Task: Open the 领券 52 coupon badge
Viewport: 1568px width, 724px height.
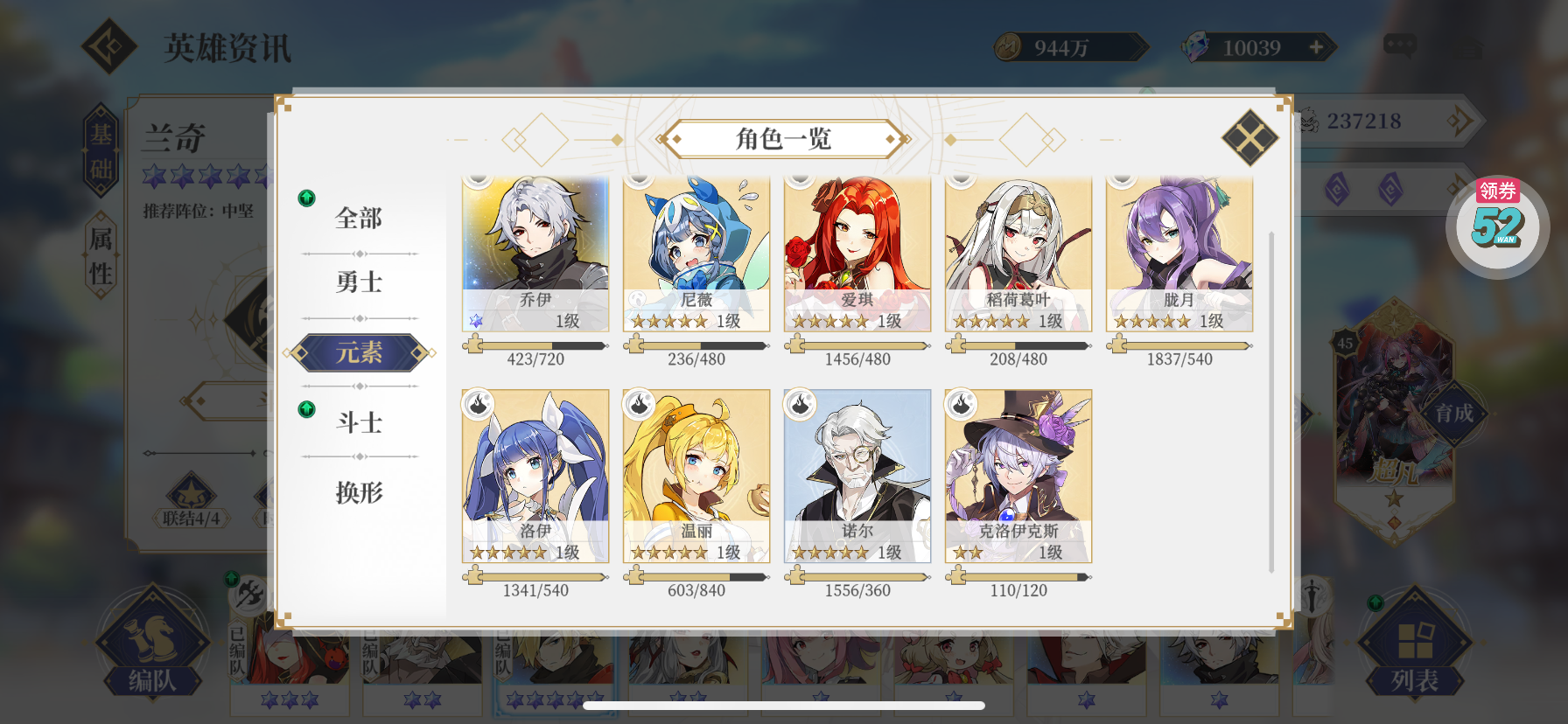Action: [x=1497, y=226]
